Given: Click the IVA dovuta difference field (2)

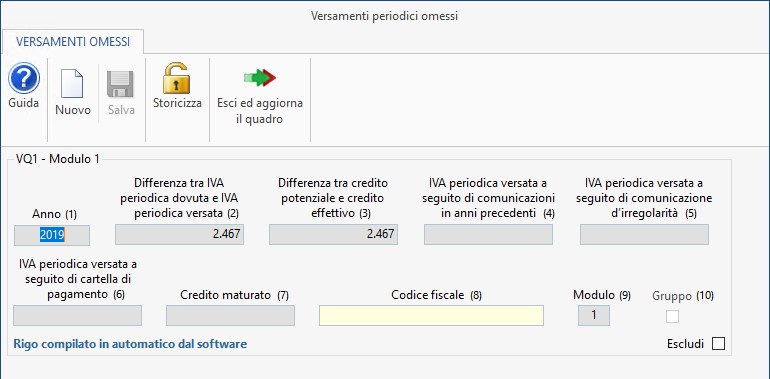Looking at the screenshot, I should click(179, 234).
